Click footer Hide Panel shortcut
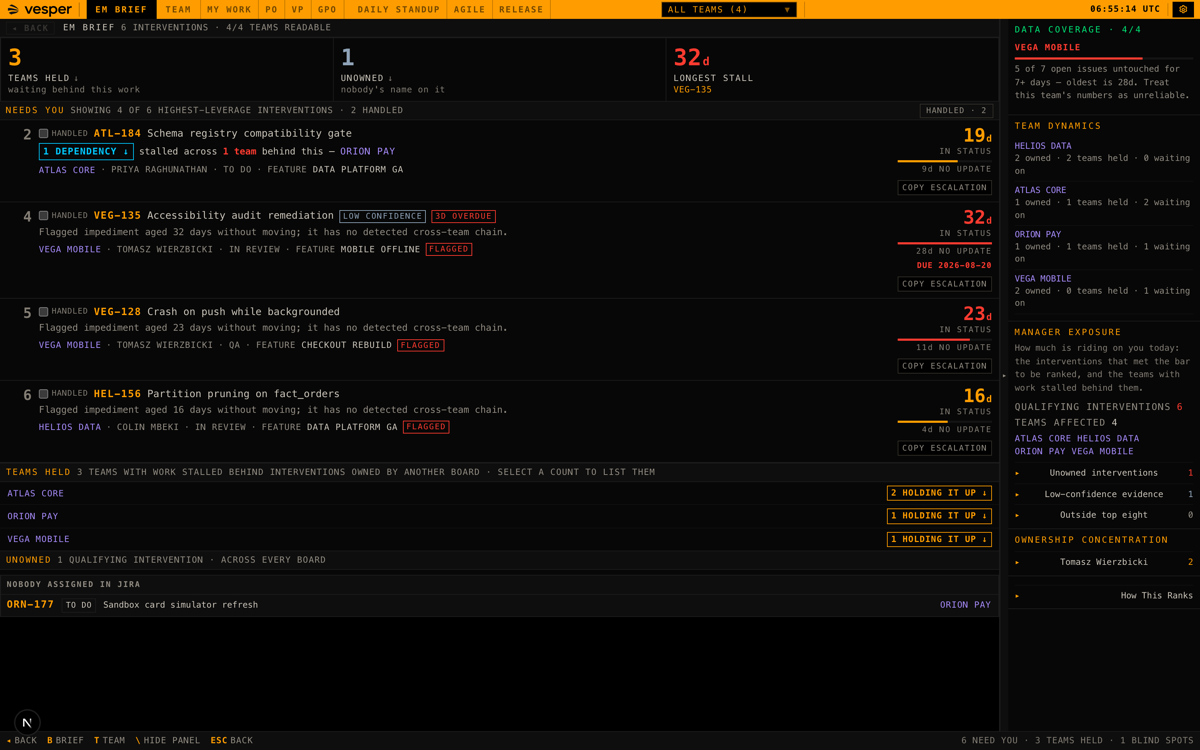The height and width of the screenshot is (750, 1200). pos(167,740)
